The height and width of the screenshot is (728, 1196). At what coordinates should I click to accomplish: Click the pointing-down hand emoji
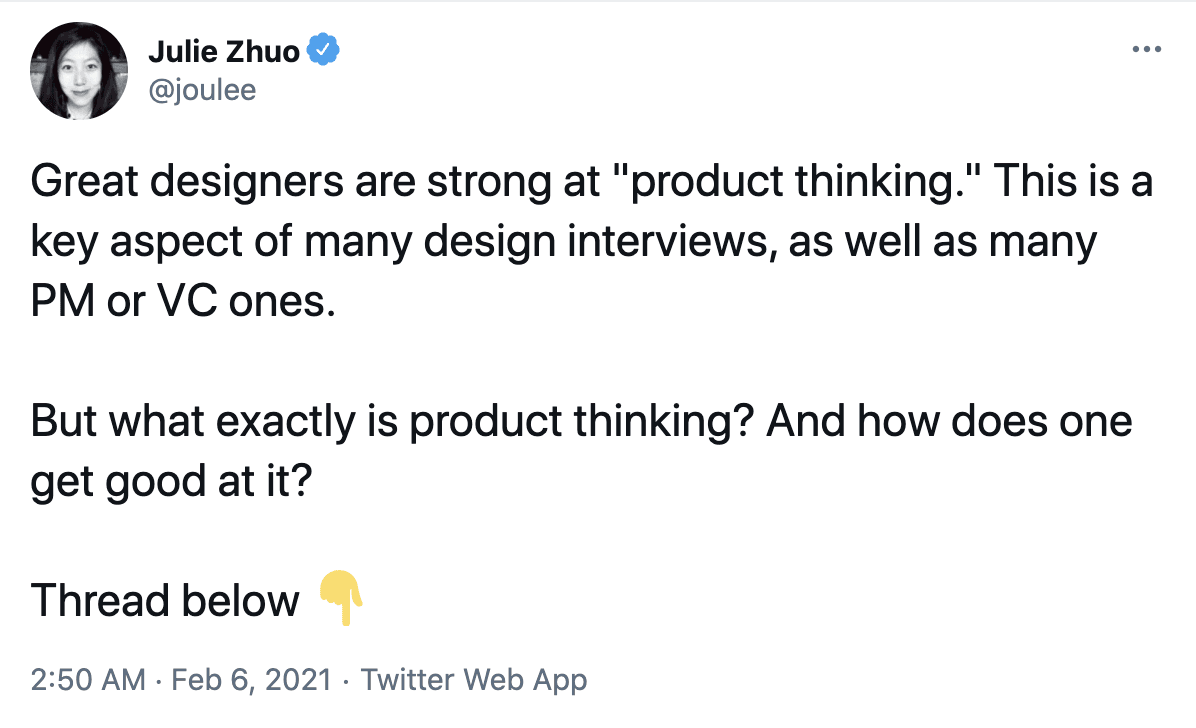click(341, 598)
